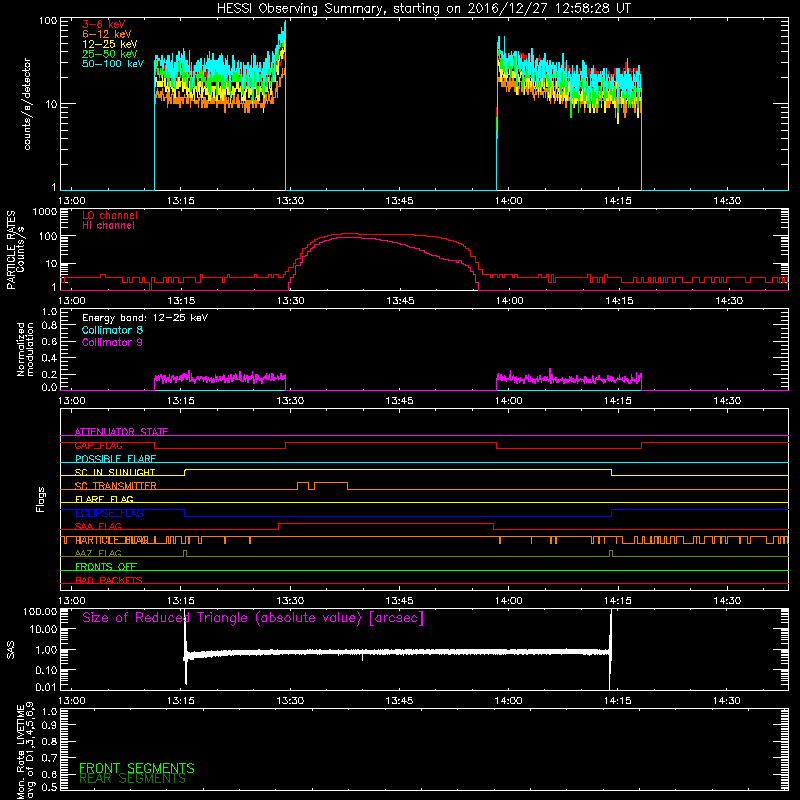This screenshot has width=800, height=800.
Task: Click the FRONTS_OFF flag label
Action: [x=106, y=567]
